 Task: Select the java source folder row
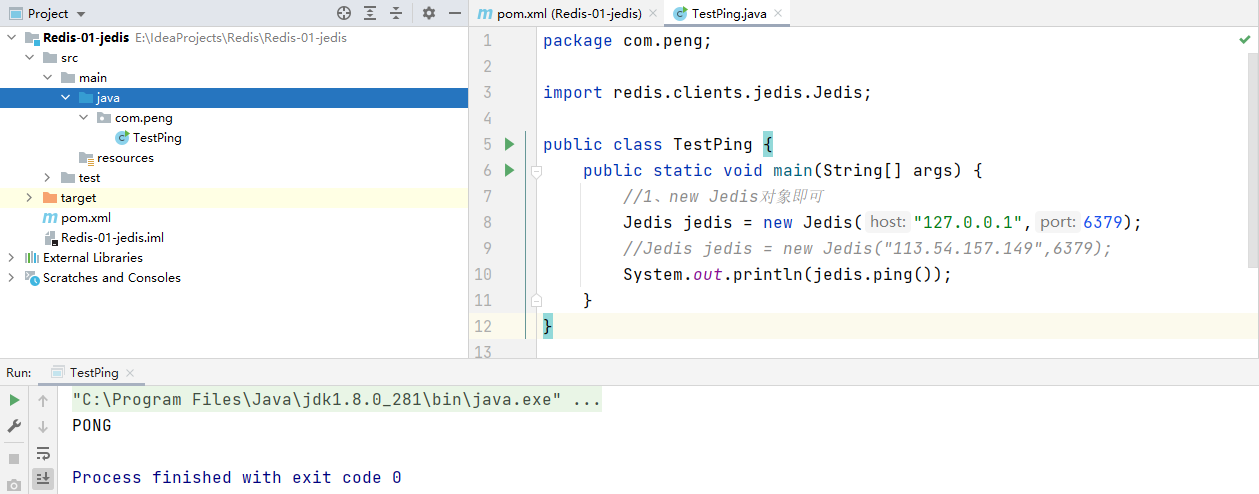tap(233, 97)
